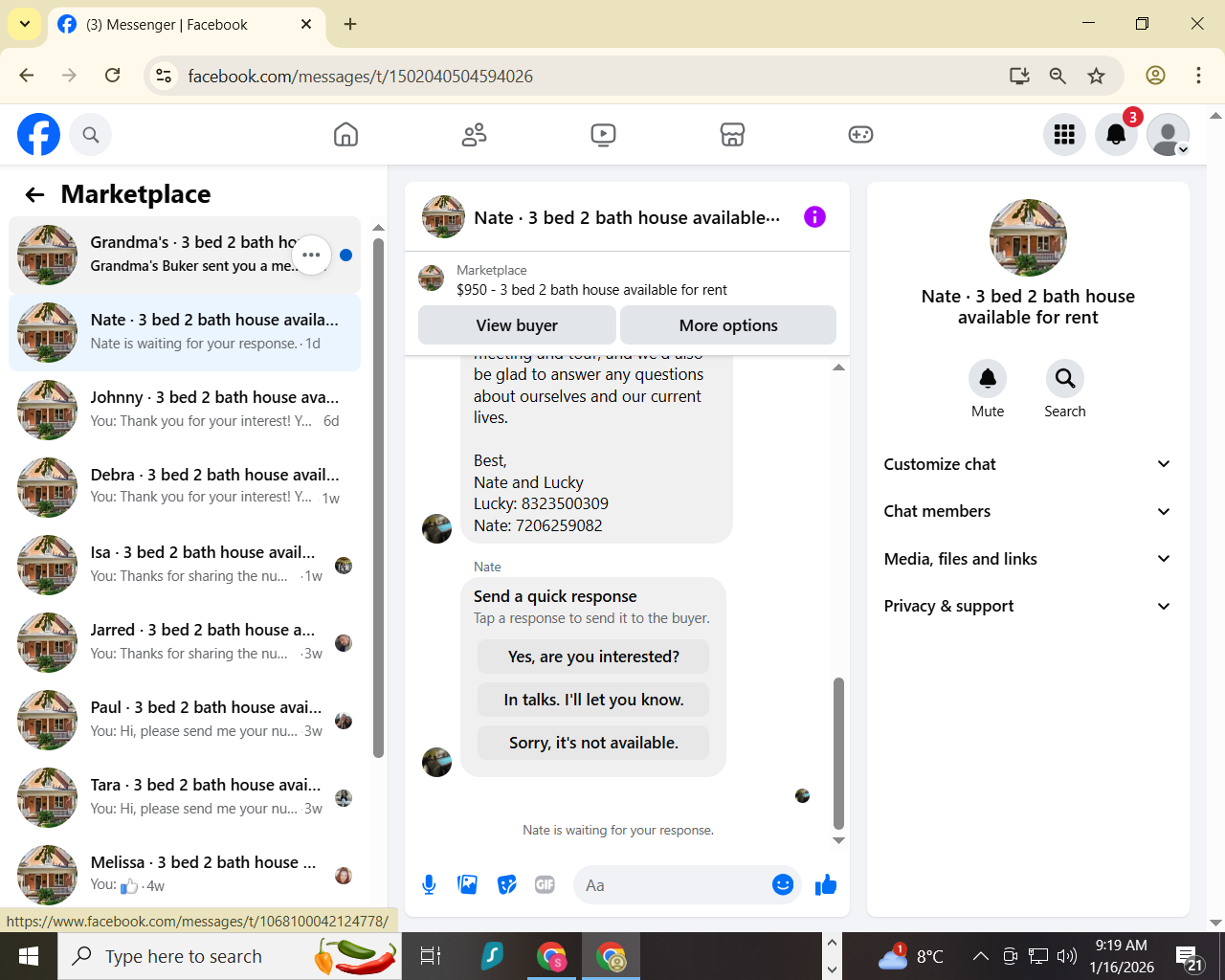Select Isa's conversation in the list

point(185,565)
